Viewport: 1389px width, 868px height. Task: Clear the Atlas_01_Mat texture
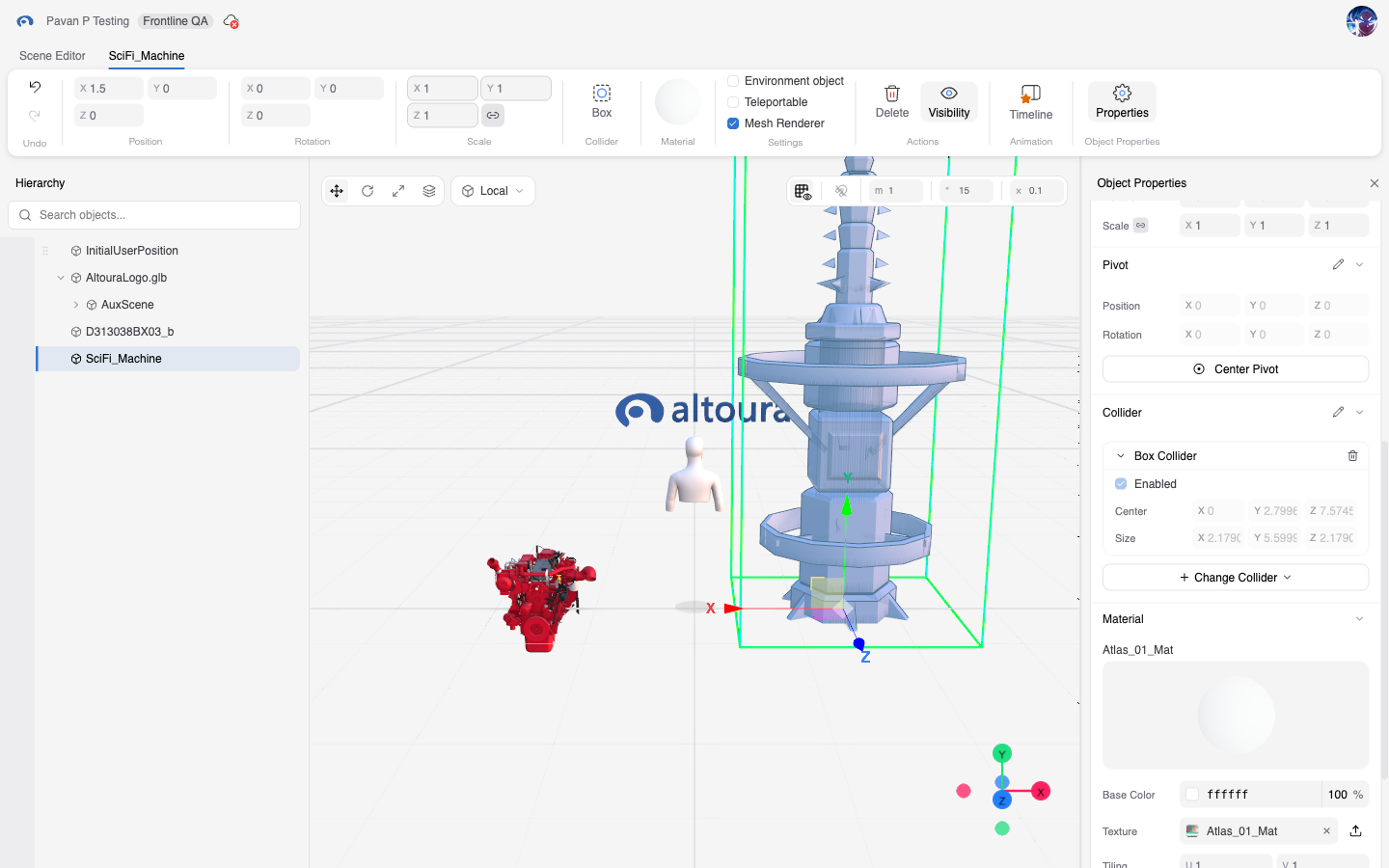(1326, 831)
